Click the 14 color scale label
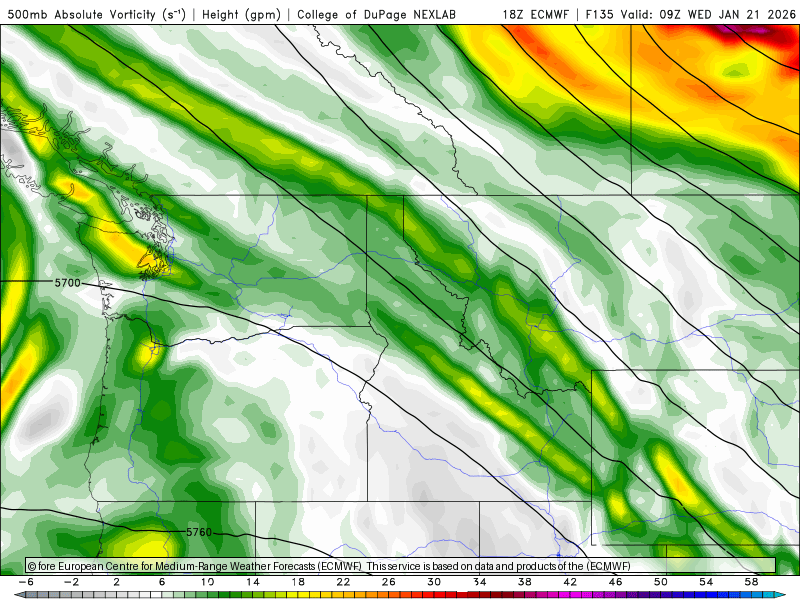800x600 pixels. (253, 582)
